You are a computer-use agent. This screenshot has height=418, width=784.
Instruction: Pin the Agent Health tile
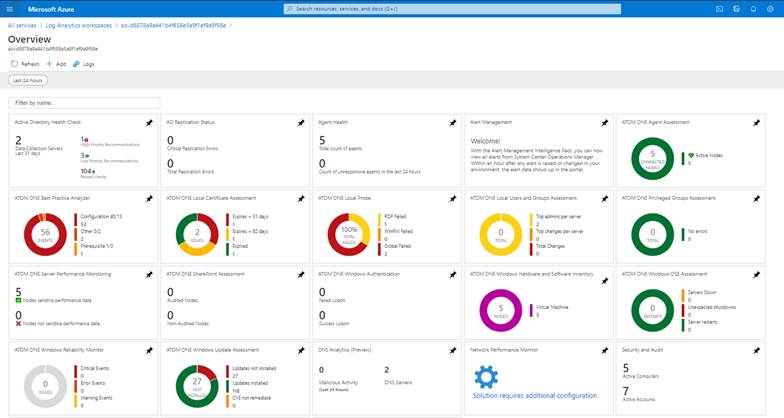click(x=452, y=123)
